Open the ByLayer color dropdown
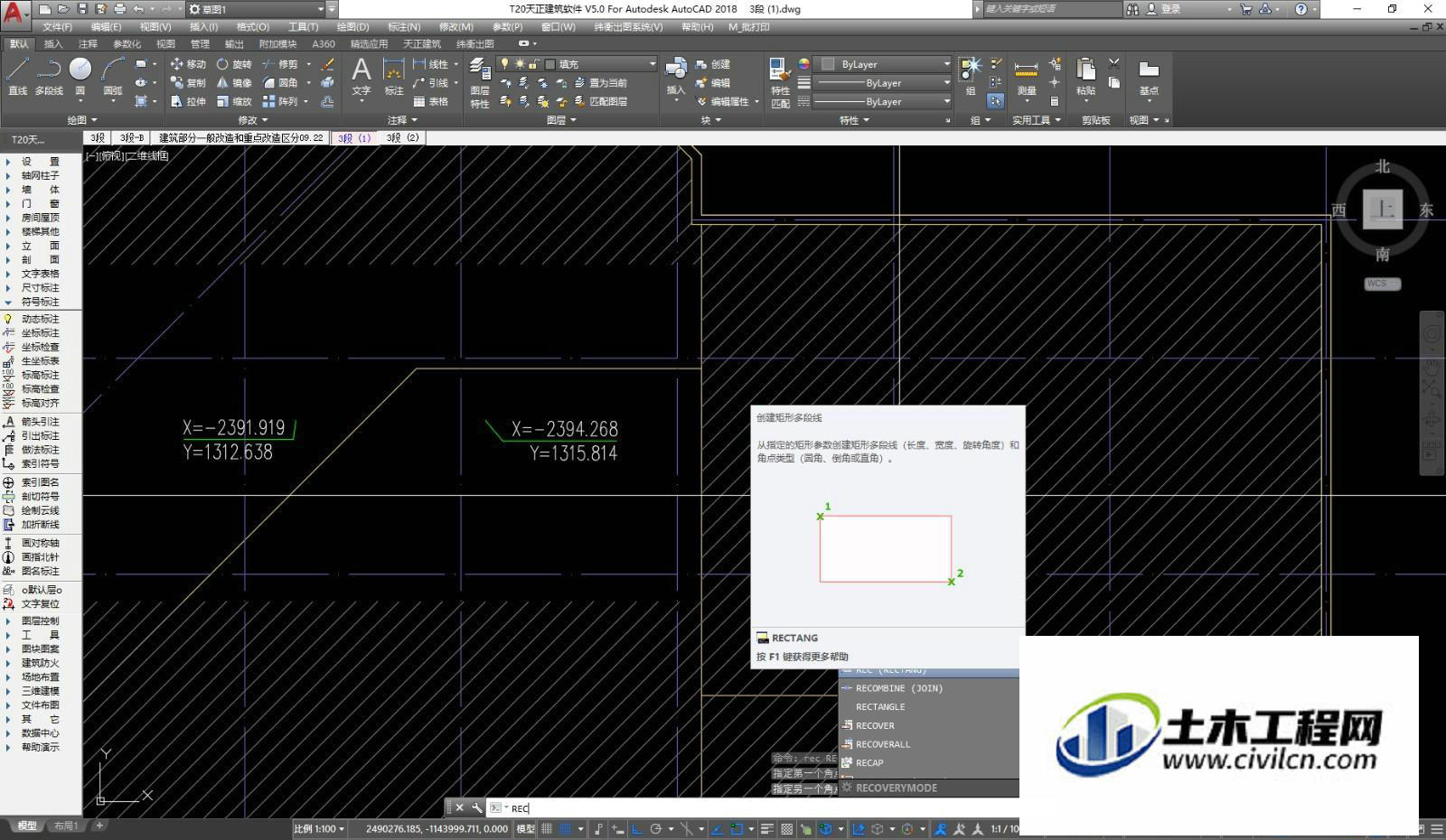This screenshot has width=1446, height=840. click(884, 64)
